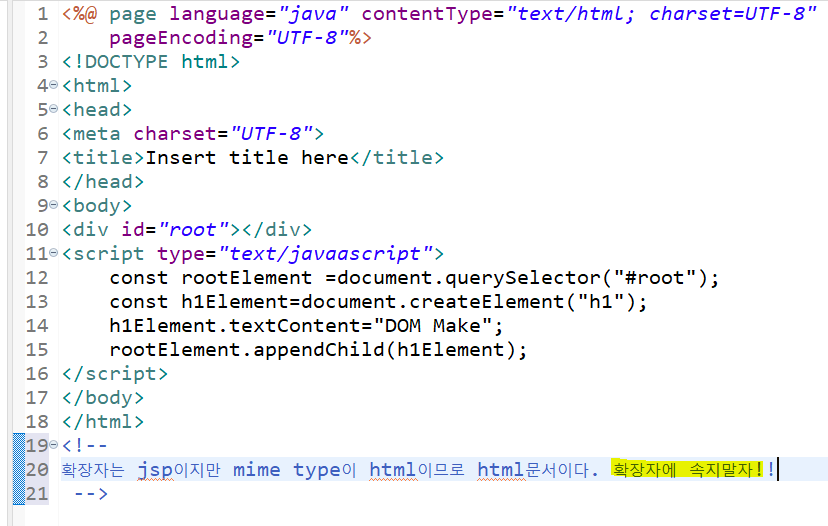828x526 pixels.
Task: Click 'mime type' in the comment
Action: [288, 469]
